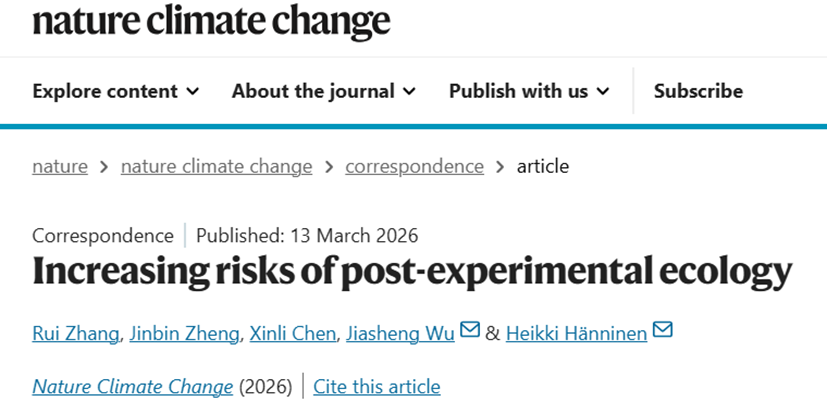The height and width of the screenshot is (402, 827).
Task: Open author Rui Zhang's profile link
Action: tap(75, 332)
